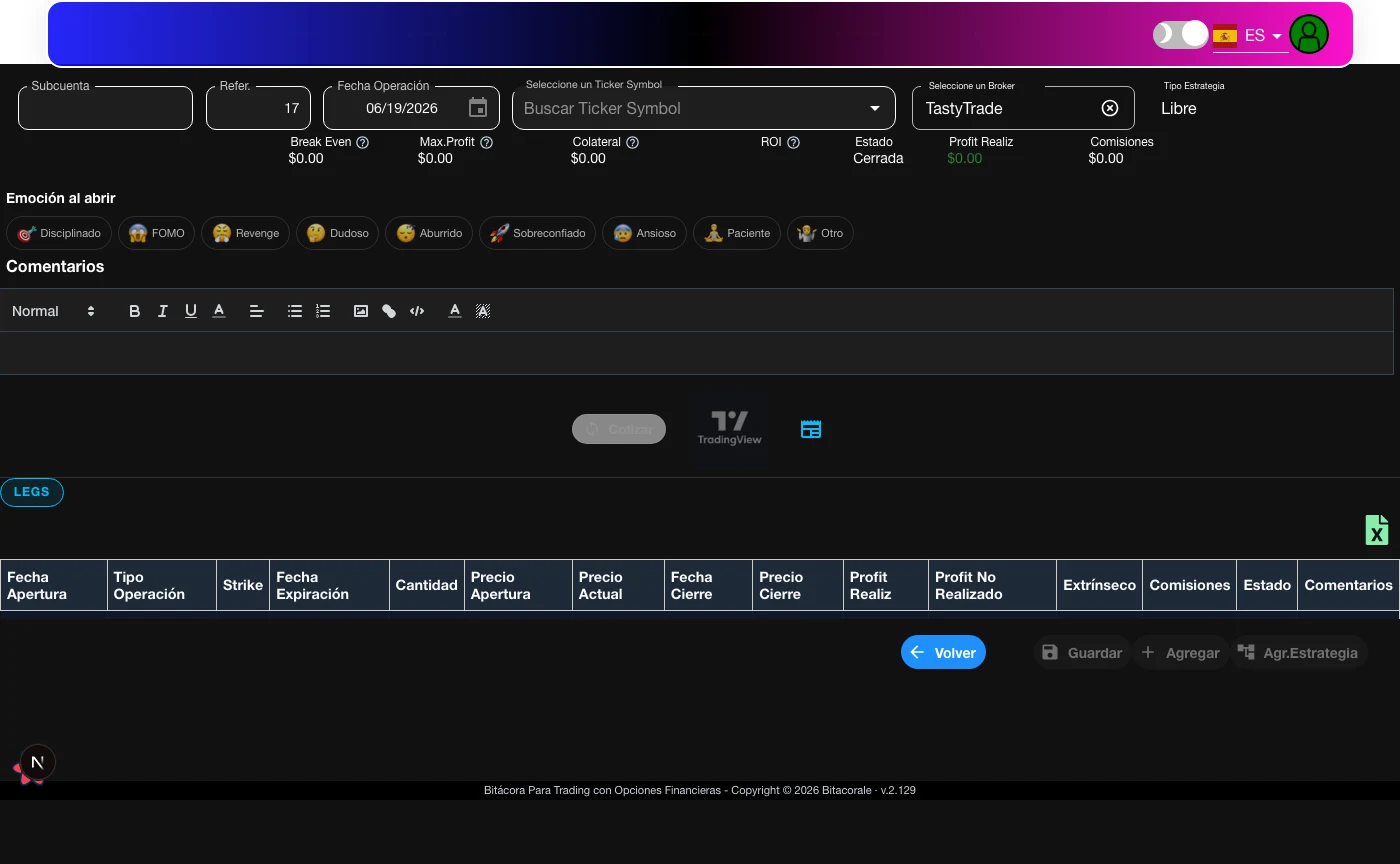Select the LEGS tab
Image resolution: width=1400 pixels, height=864 pixels.
point(32,492)
